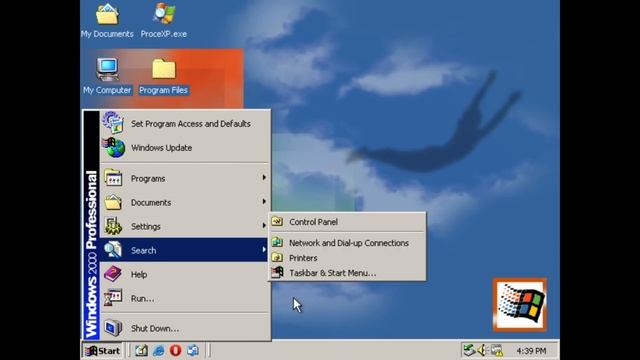Choose Shut Down... in the Start menu

(185, 328)
